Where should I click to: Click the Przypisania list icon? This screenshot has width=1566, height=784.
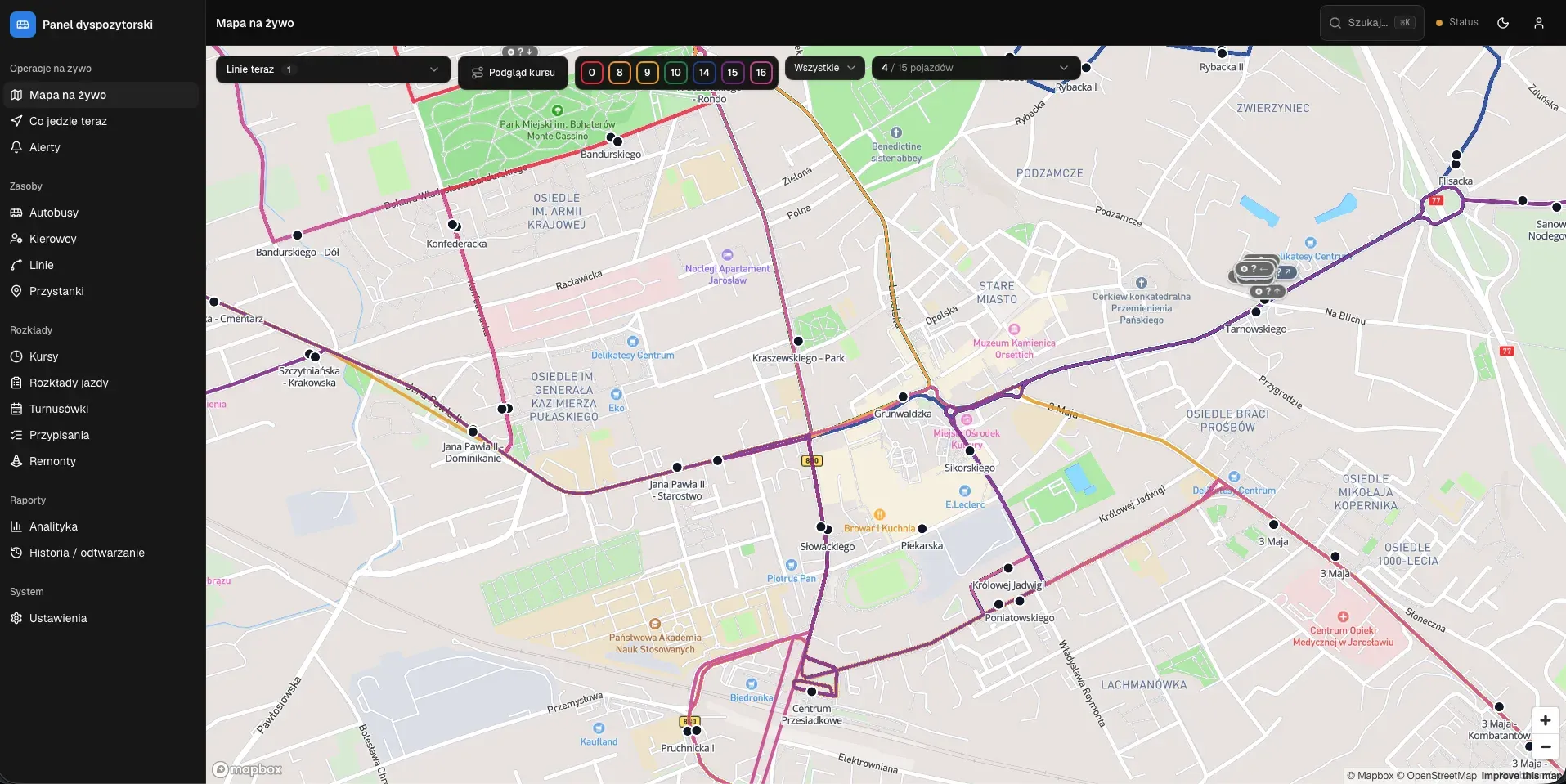click(16, 435)
